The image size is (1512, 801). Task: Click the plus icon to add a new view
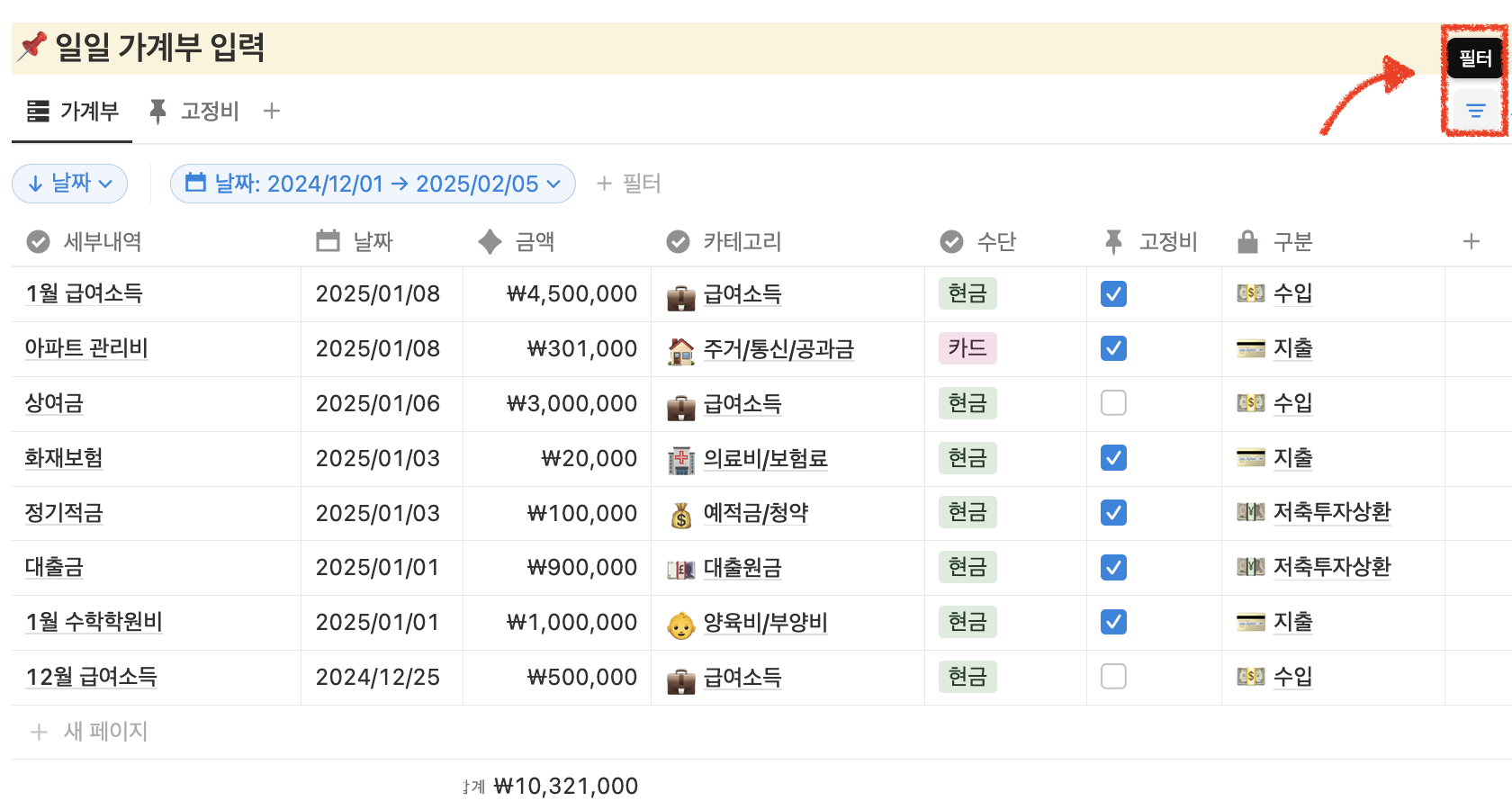pos(272,111)
